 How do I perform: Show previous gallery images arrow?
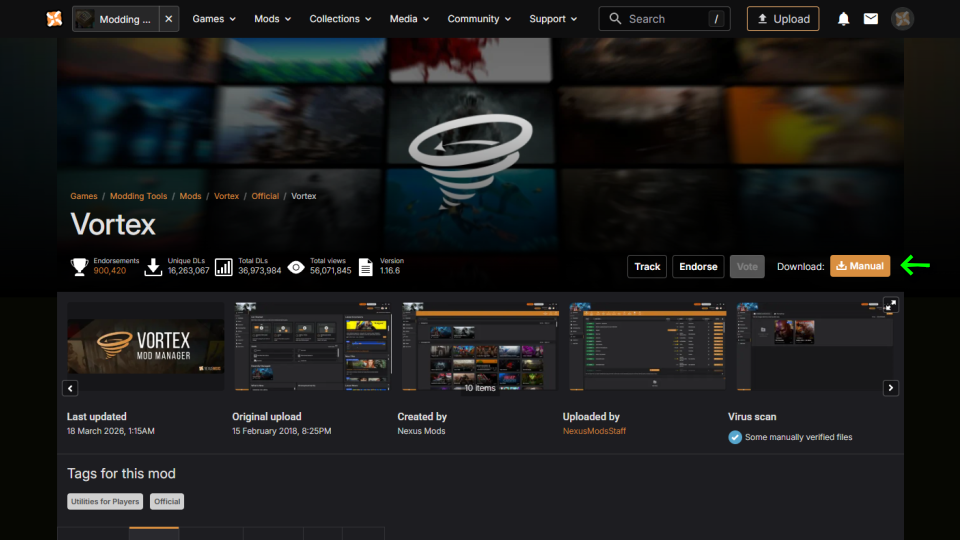tap(70, 388)
